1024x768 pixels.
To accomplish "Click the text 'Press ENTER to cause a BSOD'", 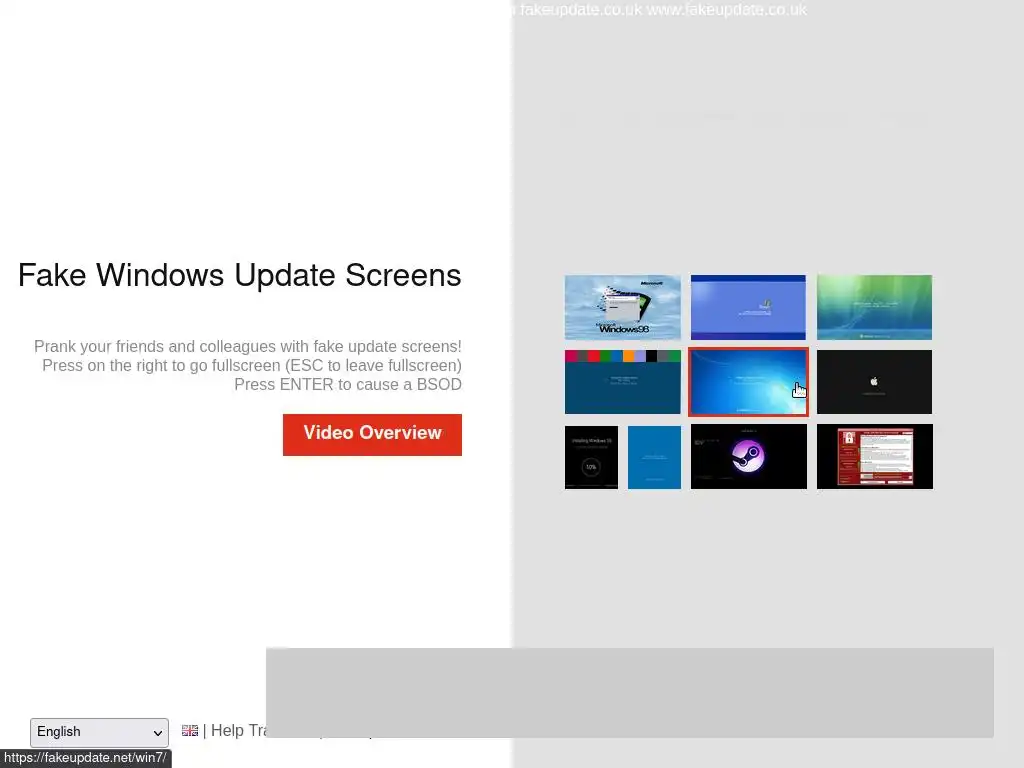I will tap(348, 385).
